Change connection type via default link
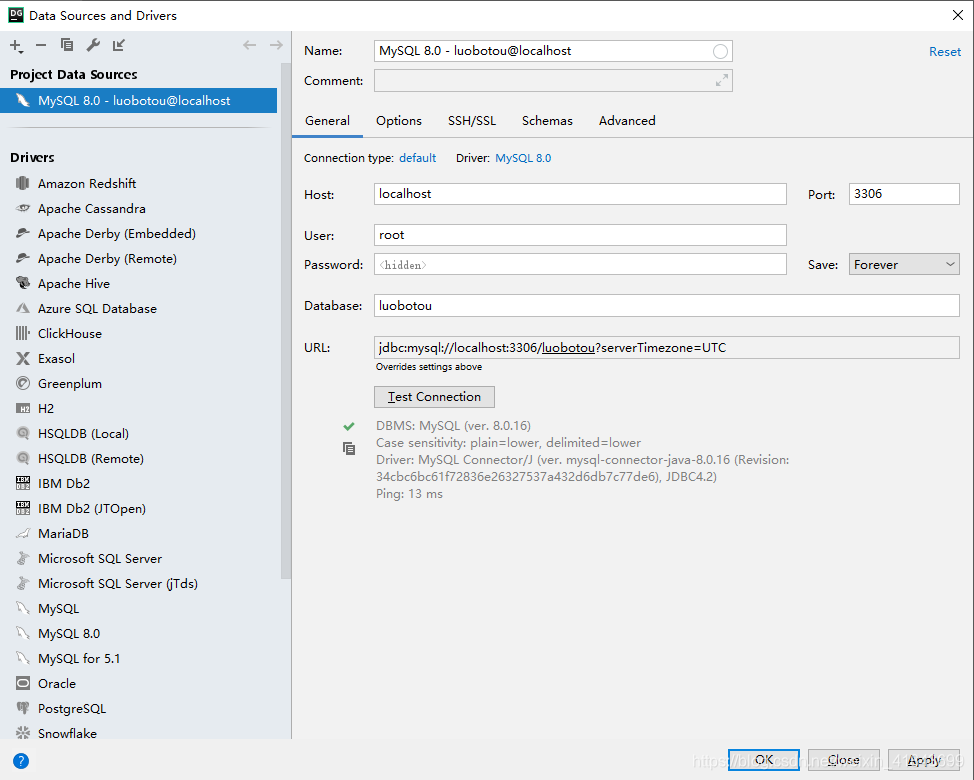This screenshot has height=780, width=974. pos(417,158)
